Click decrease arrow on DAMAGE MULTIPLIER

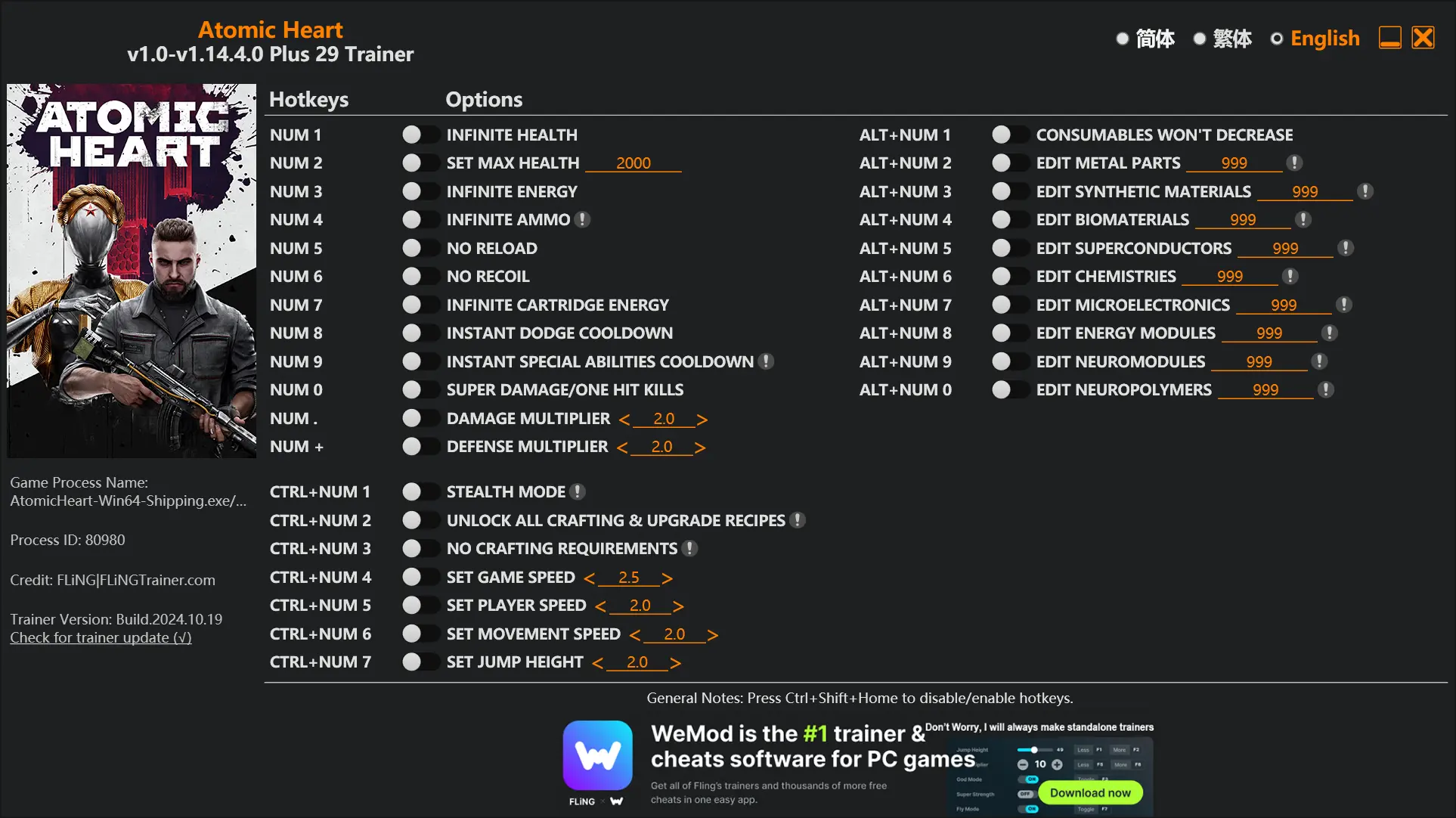623,418
